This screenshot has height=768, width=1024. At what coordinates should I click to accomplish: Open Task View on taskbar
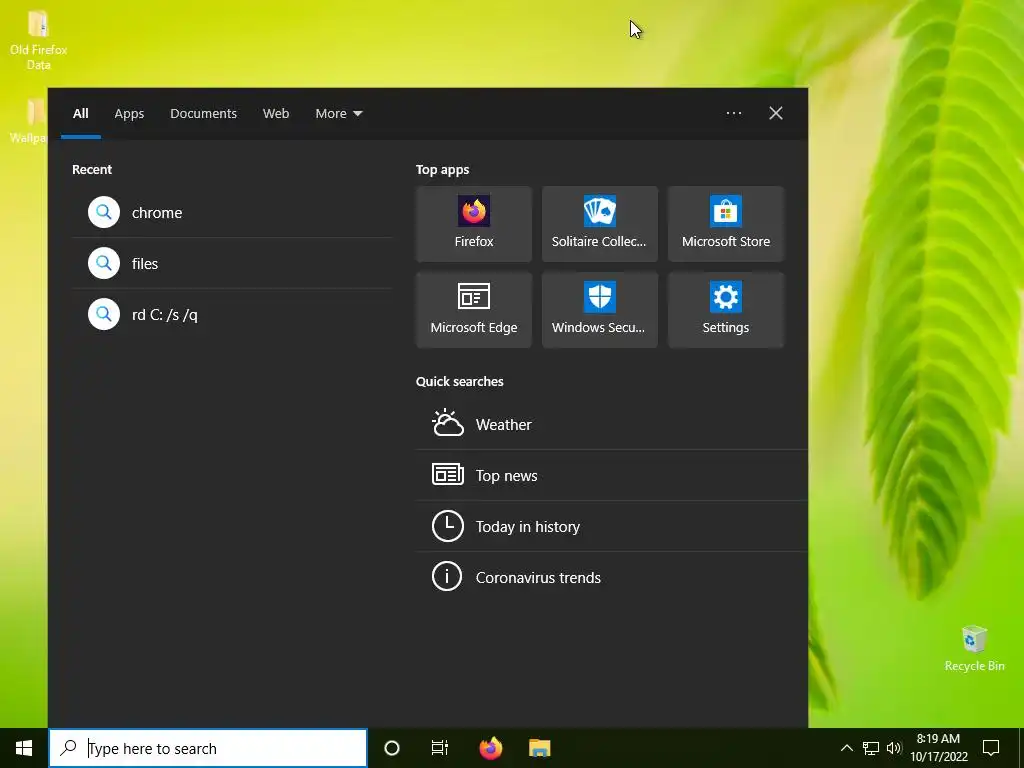pos(440,748)
